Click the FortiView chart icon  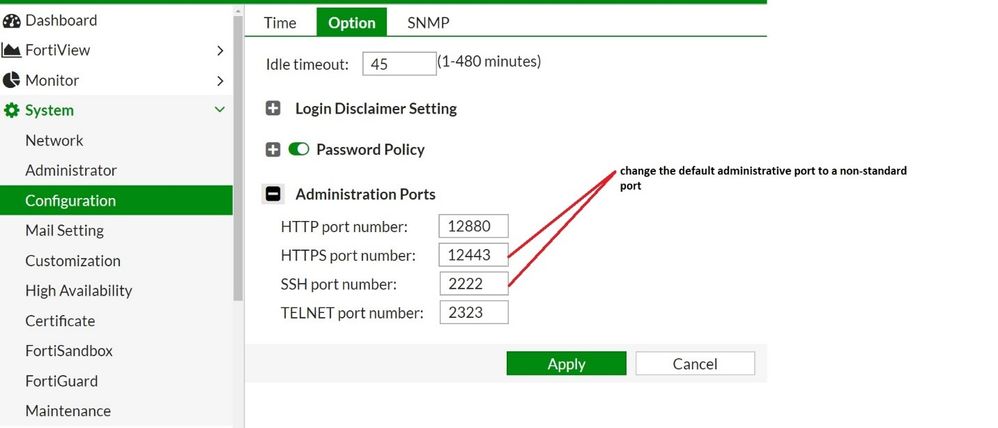[12, 50]
